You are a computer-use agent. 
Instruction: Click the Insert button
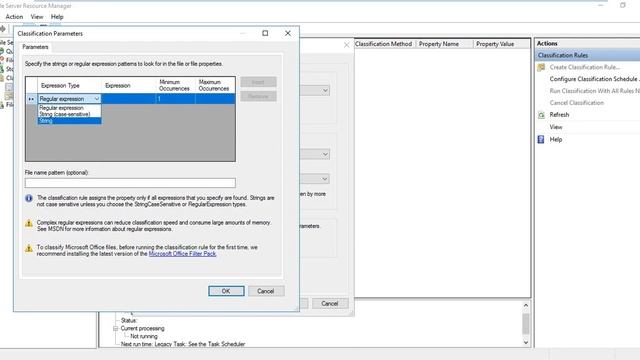pos(258,82)
